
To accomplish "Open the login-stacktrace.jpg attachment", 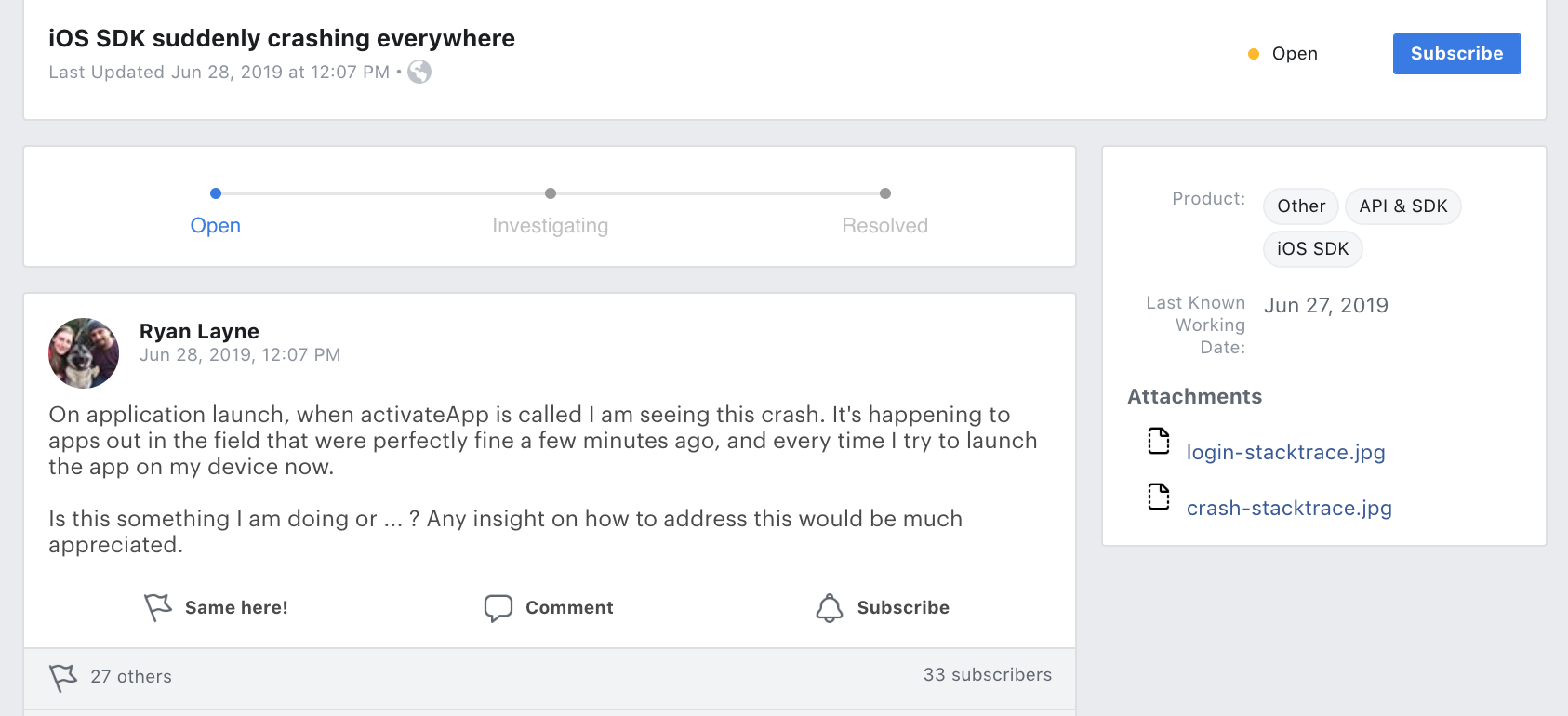I will pyautogui.click(x=1285, y=452).
